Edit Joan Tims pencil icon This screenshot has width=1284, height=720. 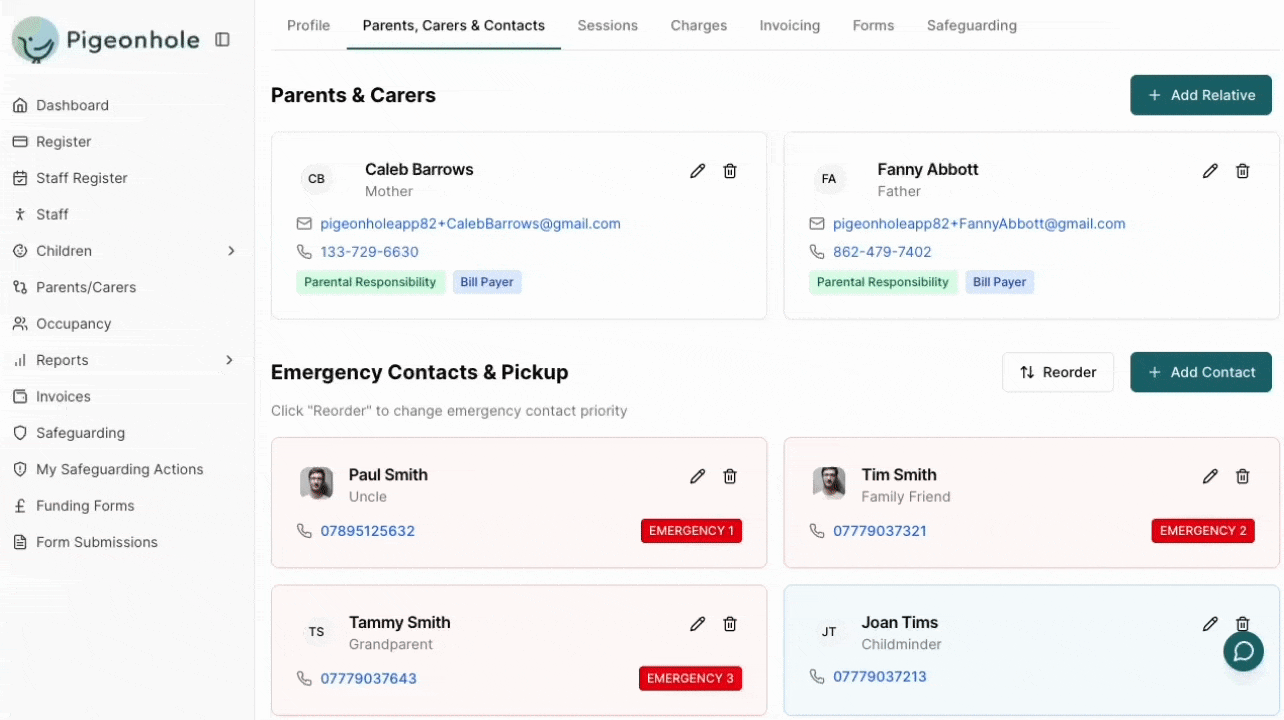[1210, 624]
